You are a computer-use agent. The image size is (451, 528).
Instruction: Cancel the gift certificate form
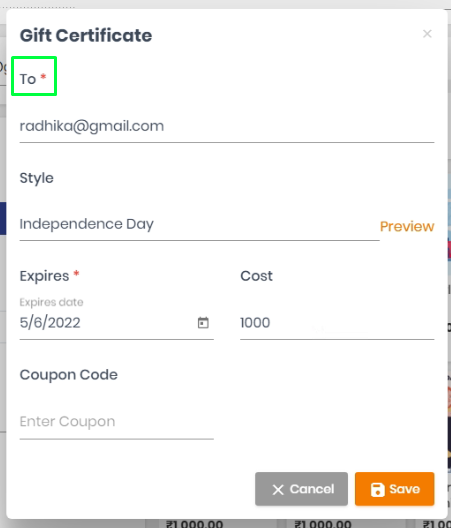pyautogui.click(x=301, y=489)
